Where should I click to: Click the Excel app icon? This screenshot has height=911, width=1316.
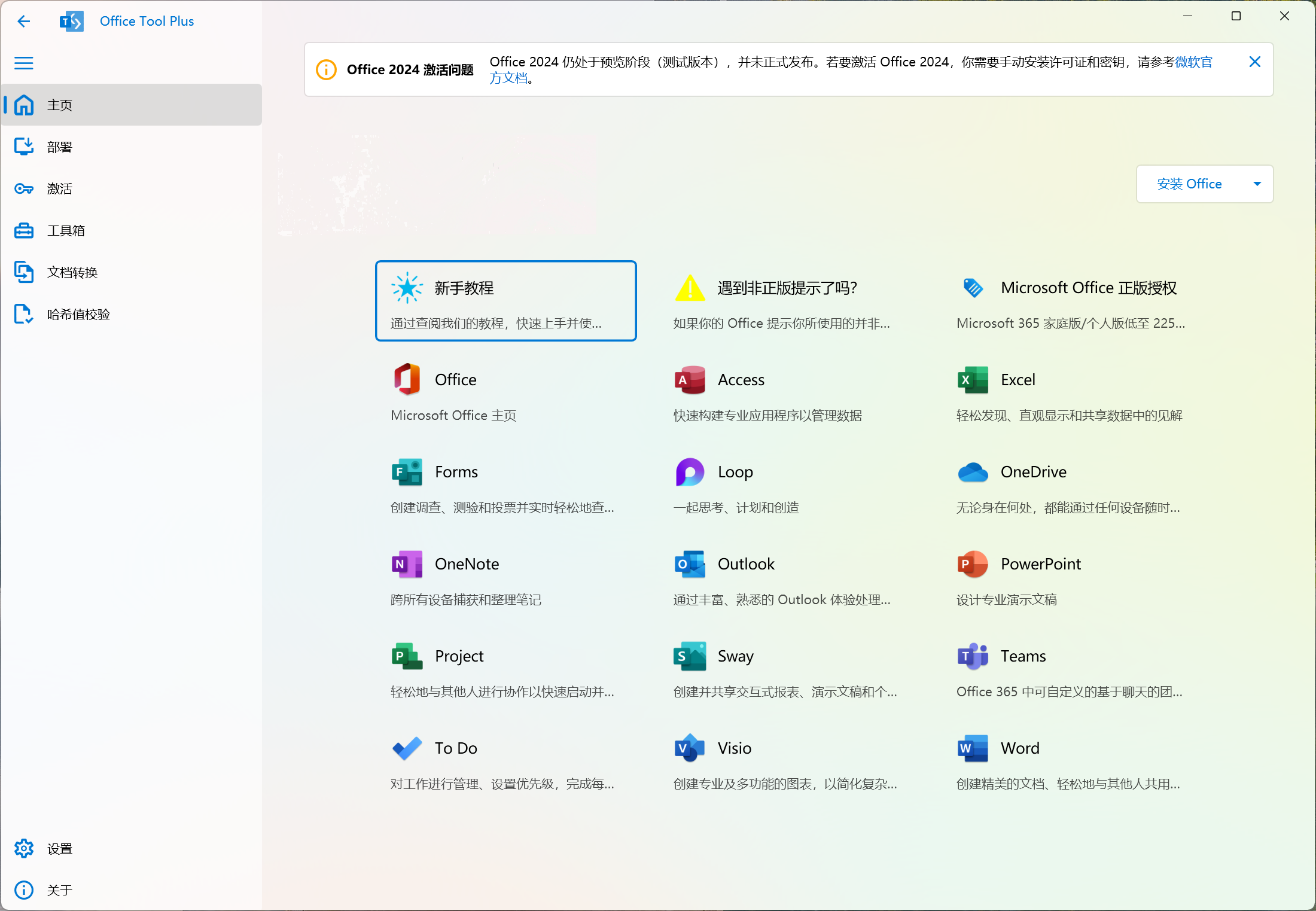[x=973, y=379]
